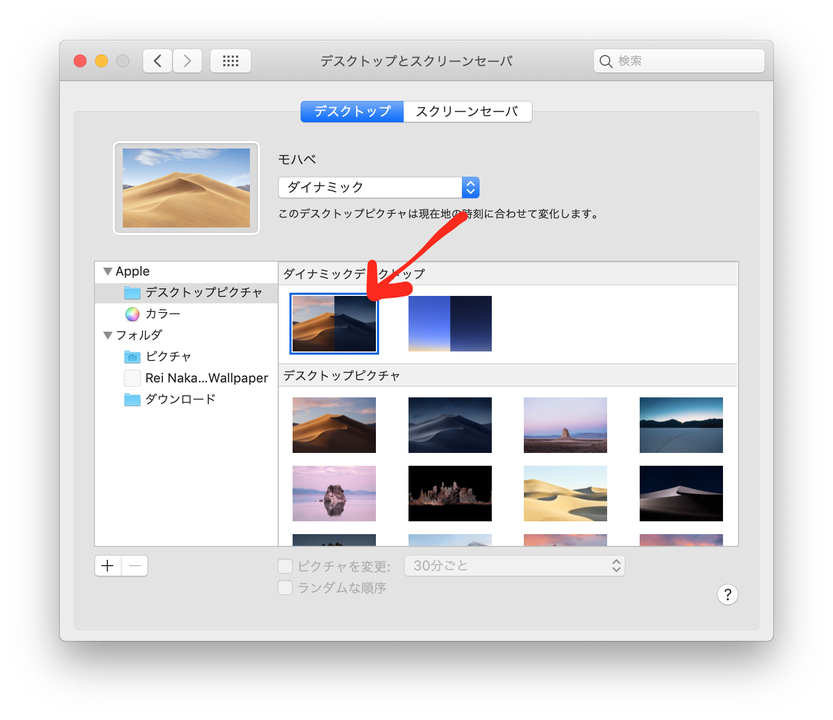Viewport: 833px width, 720px height.
Task: Minimize the window with the yellow button
Action: (x=101, y=61)
